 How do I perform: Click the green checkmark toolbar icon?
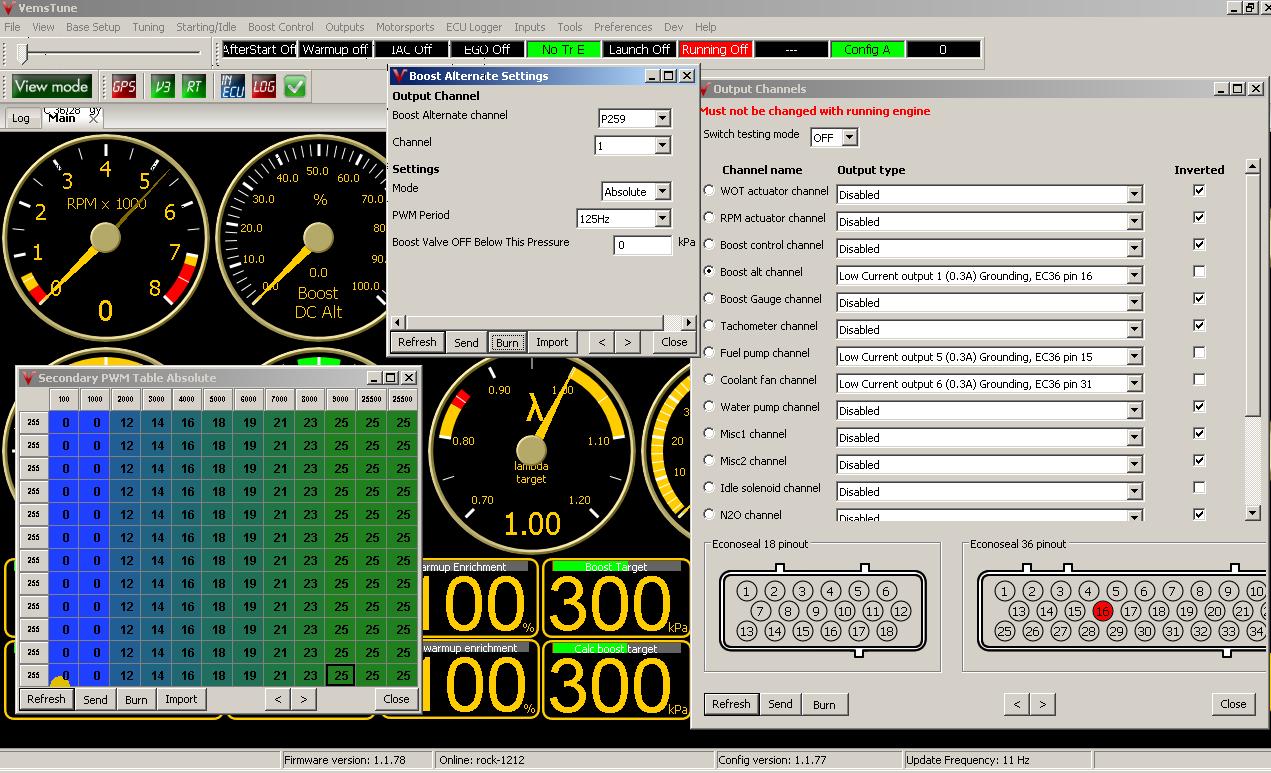(295, 87)
